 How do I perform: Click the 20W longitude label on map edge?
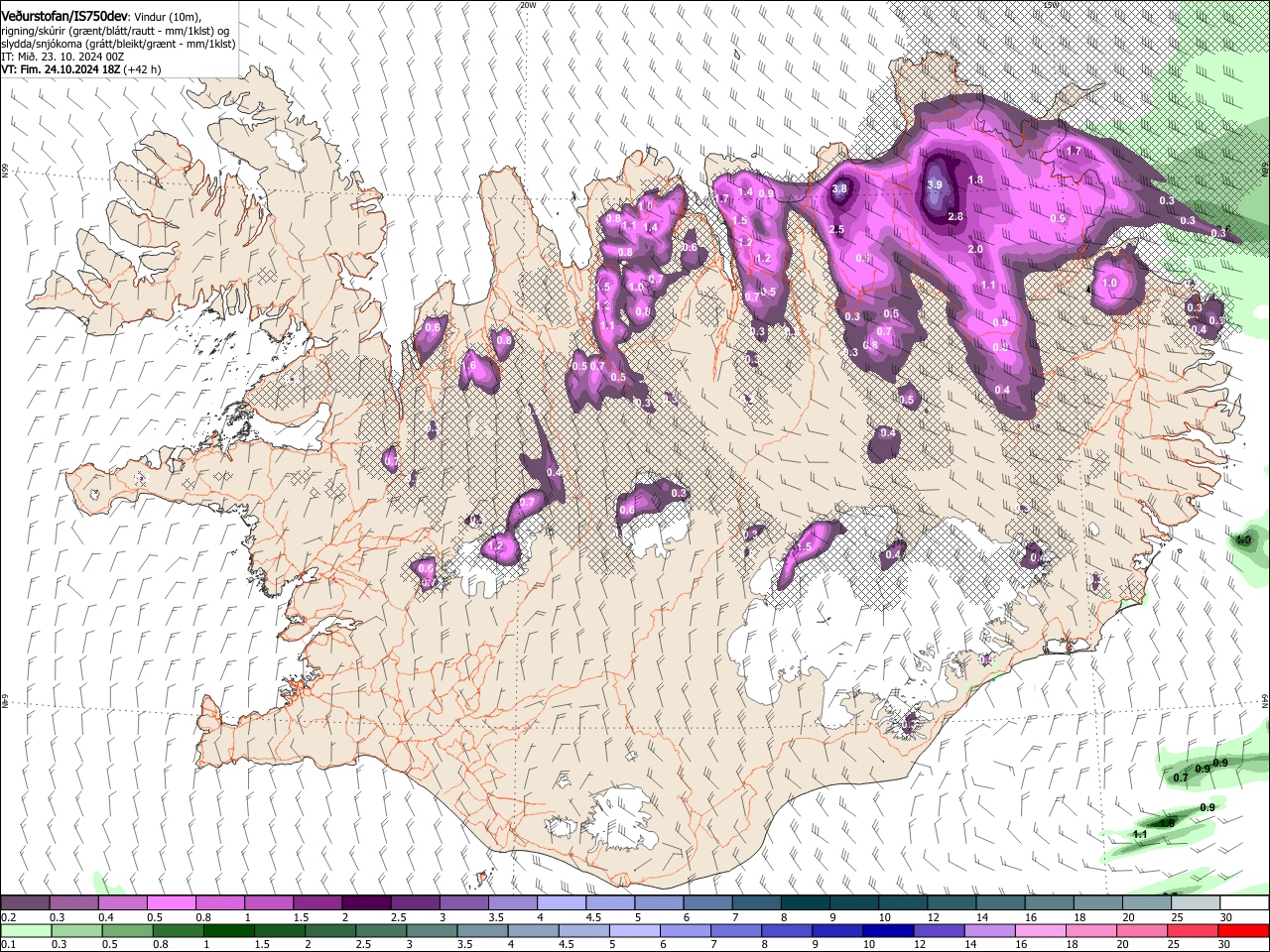[528, 5]
